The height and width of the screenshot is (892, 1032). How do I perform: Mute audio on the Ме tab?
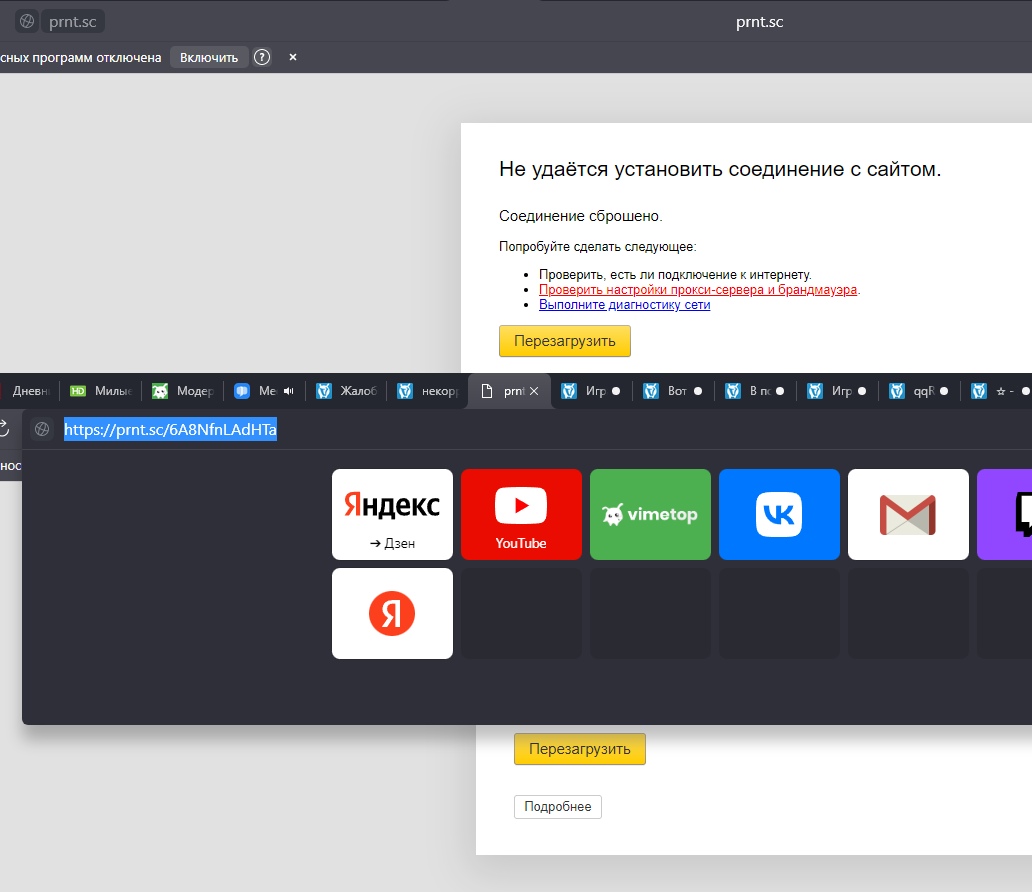click(288, 392)
